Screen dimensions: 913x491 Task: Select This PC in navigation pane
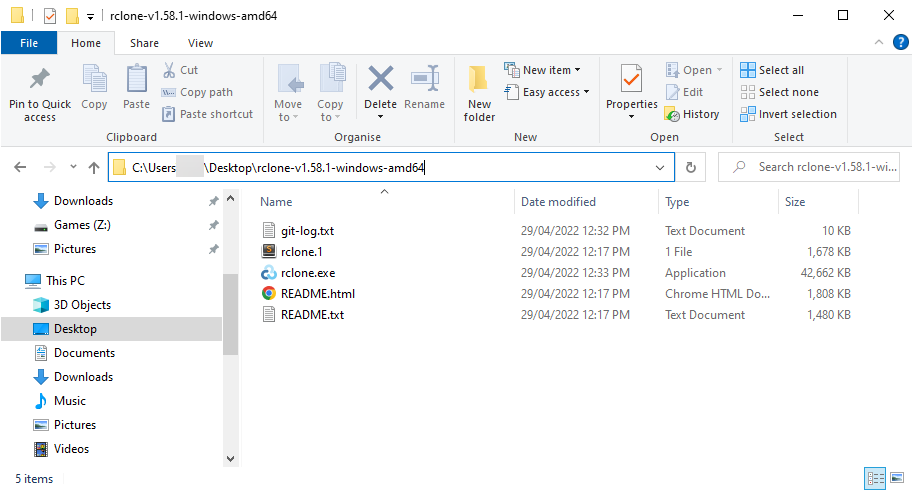point(65,281)
